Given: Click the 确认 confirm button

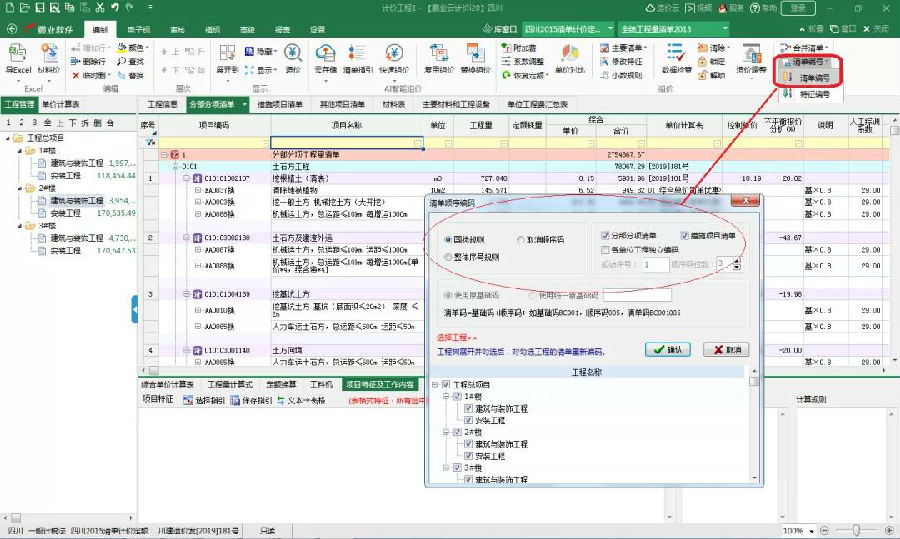Looking at the screenshot, I should pos(667,350).
